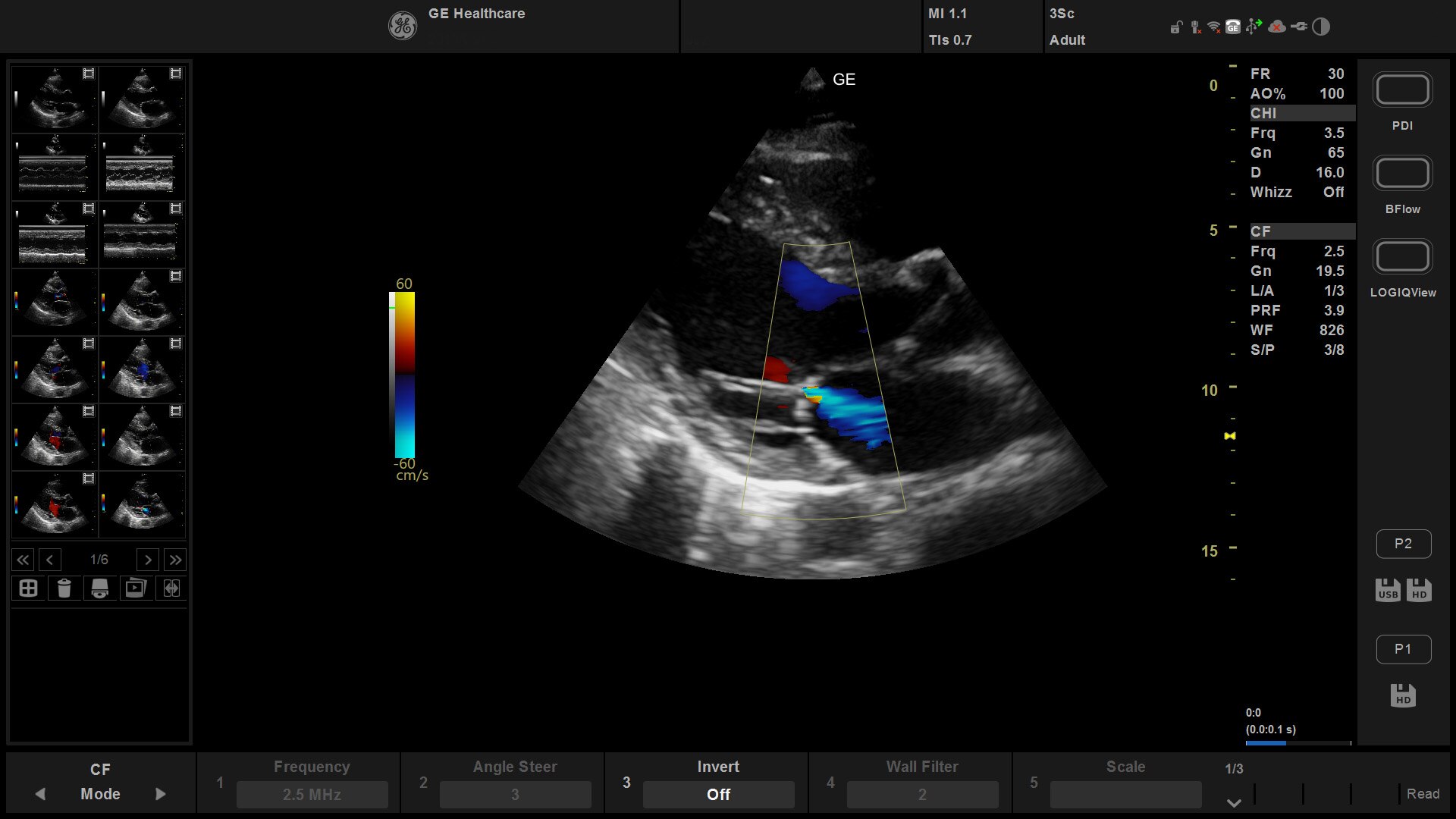Viewport: 1456px width, 819px height.
Task: Click the side-by-side compare arrows icon
Action: point(171,588)
